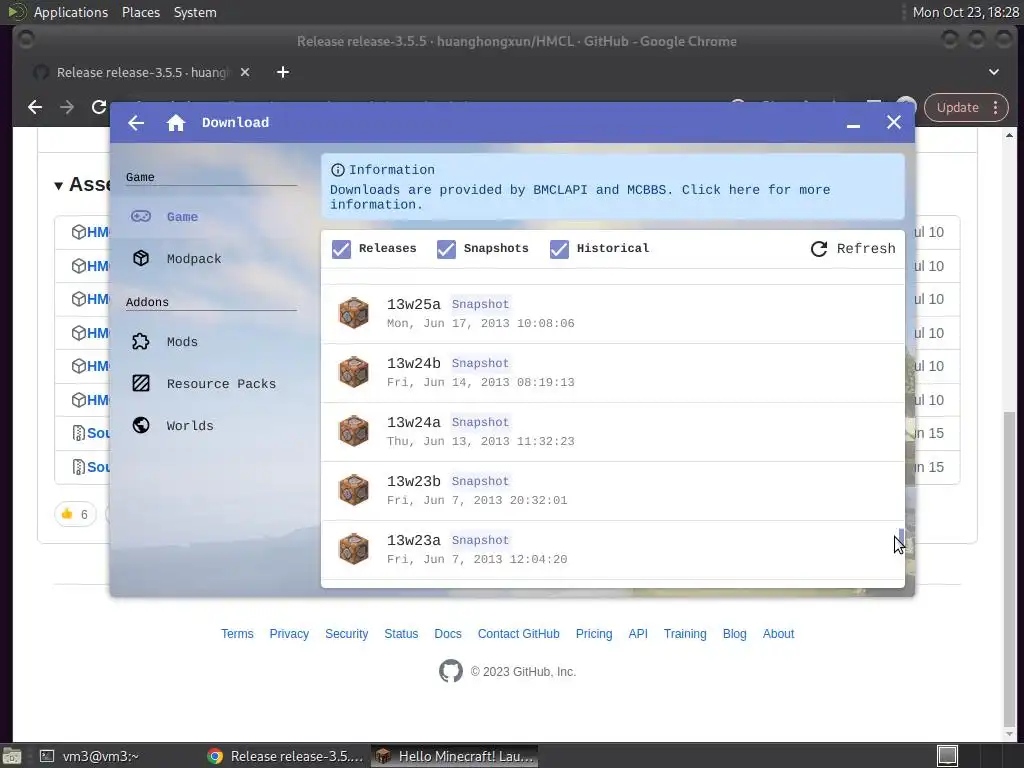Screen dimensions: 1024x768
Task: Click command block icon for 13w24b
Action: pos(353,372)
